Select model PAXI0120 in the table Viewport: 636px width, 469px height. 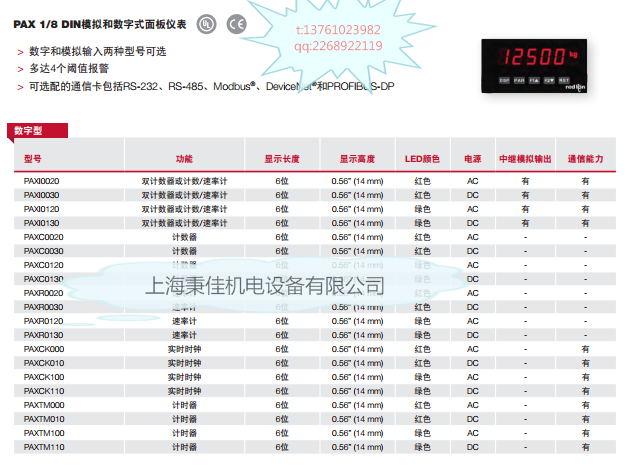coord(41,209)
